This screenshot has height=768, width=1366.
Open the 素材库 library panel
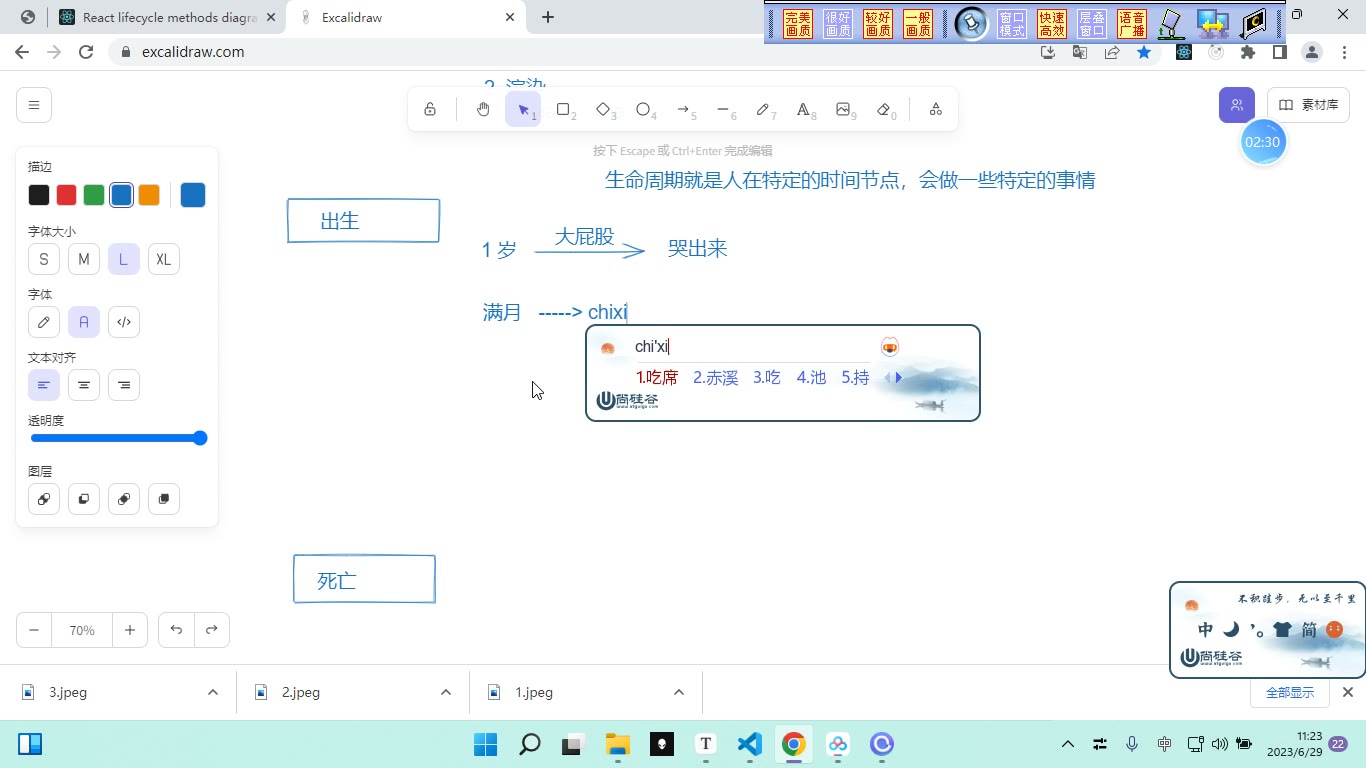(x=1308, y=105)
